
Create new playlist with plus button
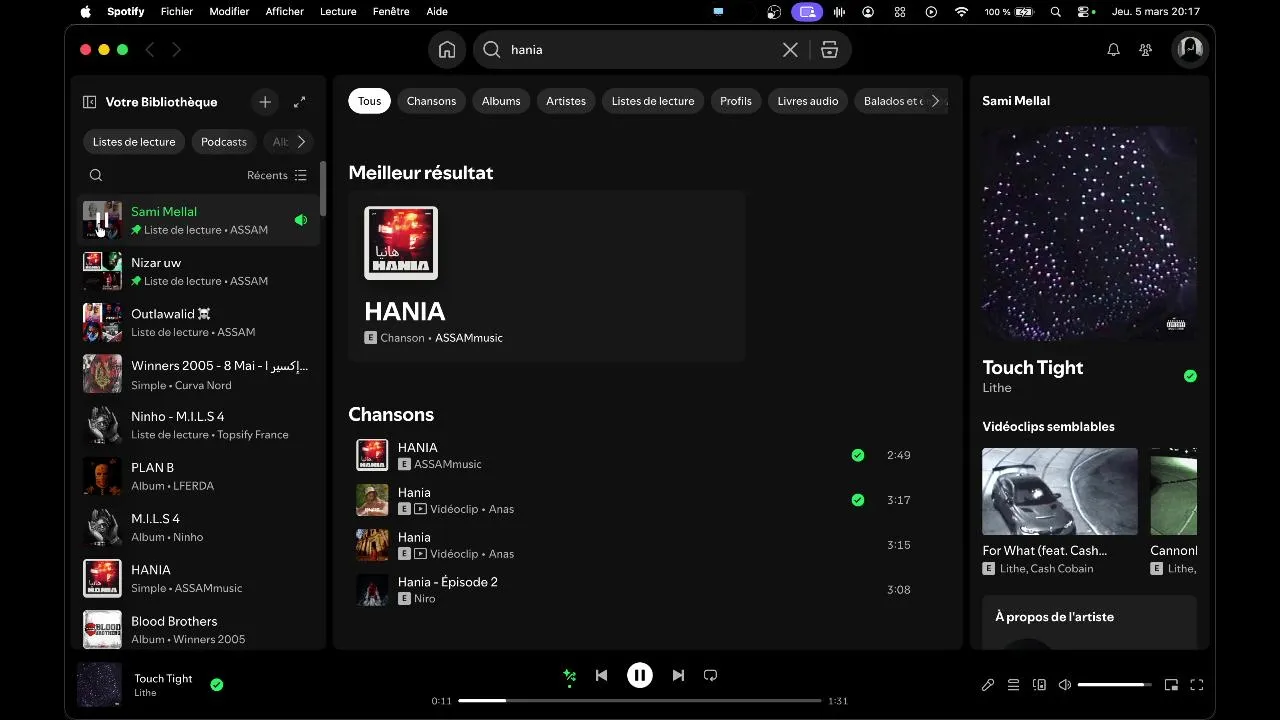(x=265, y=102)
